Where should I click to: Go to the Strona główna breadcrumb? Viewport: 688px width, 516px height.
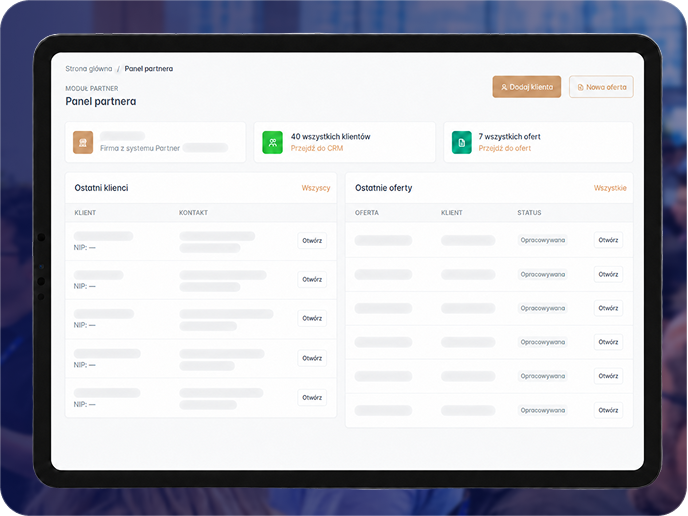coord(89,68)
